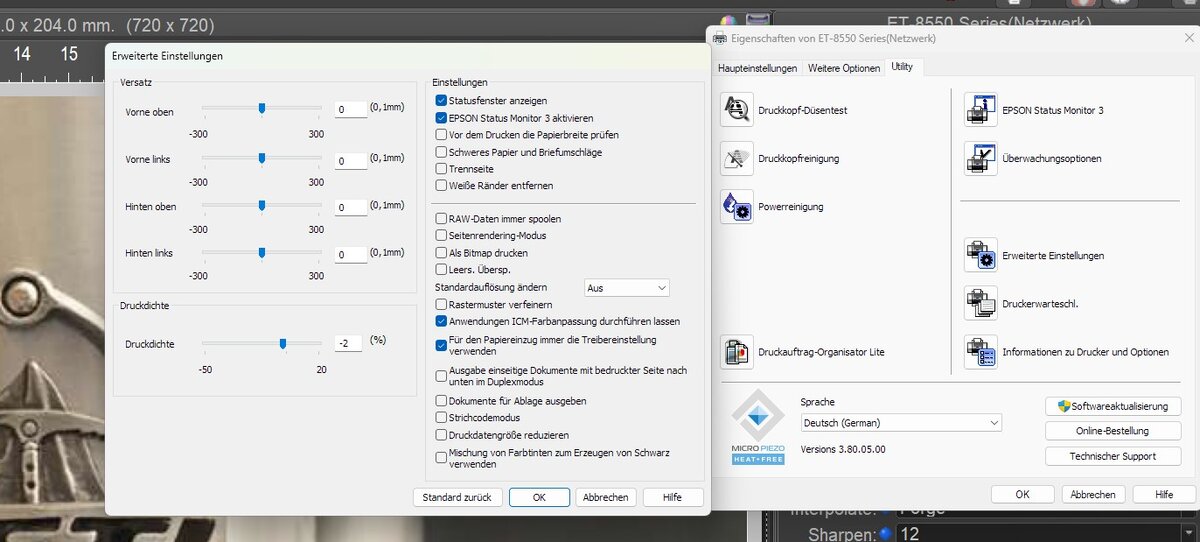Enable Leers. Übersp. checkbox

click(x=441, y=270)
